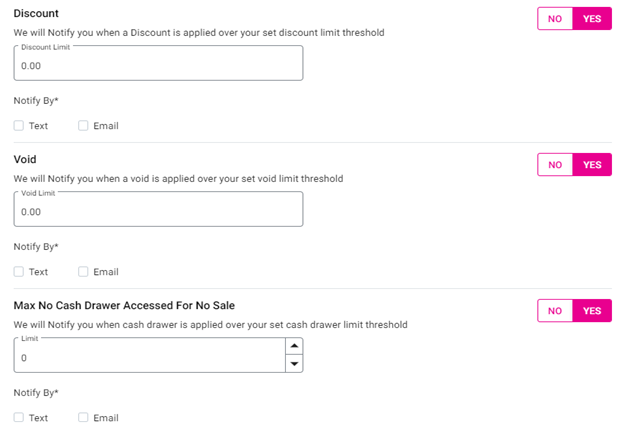
Task: Check Email under Void Notify By
Action: (x=84, y=272)
